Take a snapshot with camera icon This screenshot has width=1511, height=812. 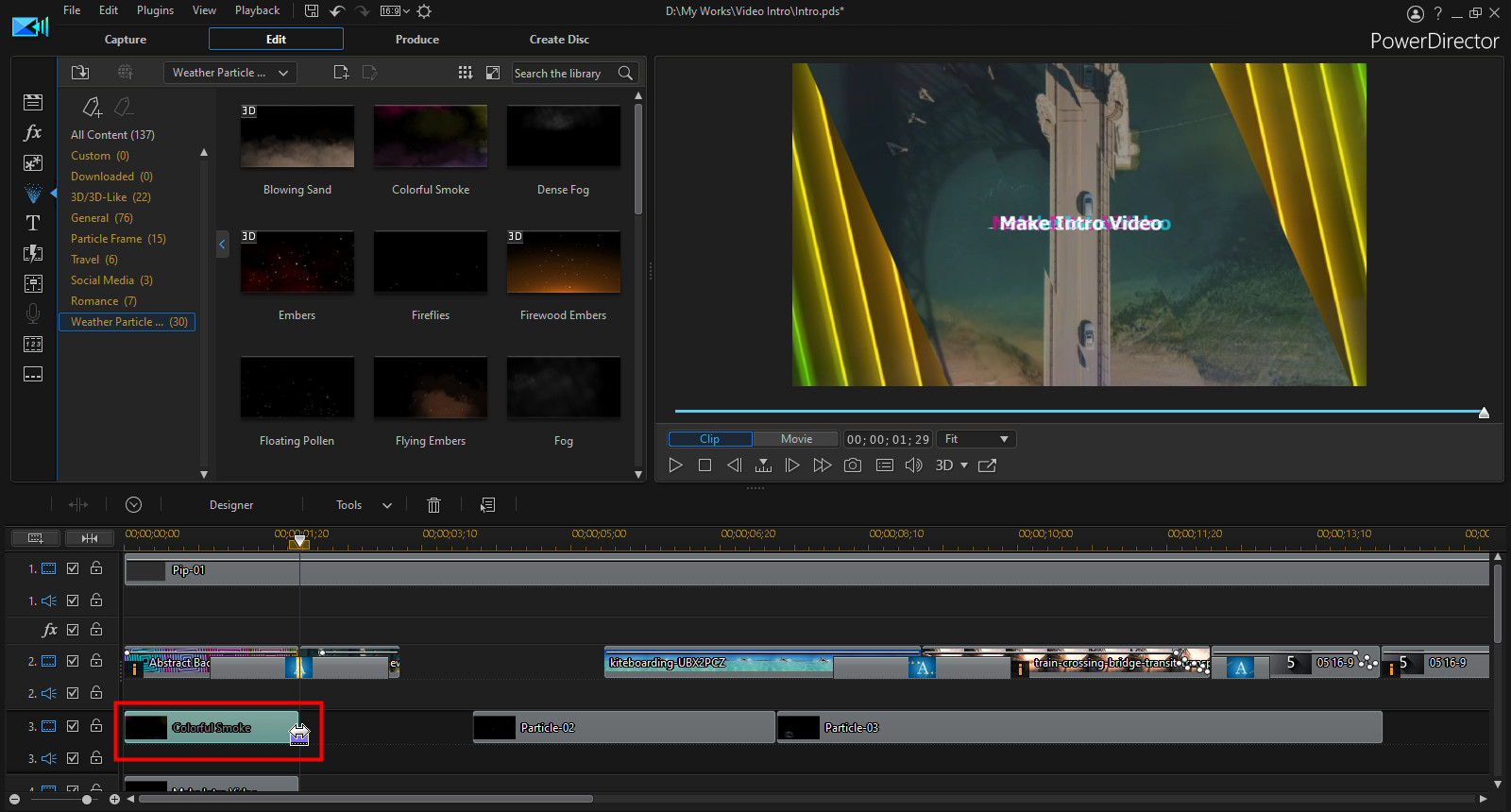[x=853, y=465]
